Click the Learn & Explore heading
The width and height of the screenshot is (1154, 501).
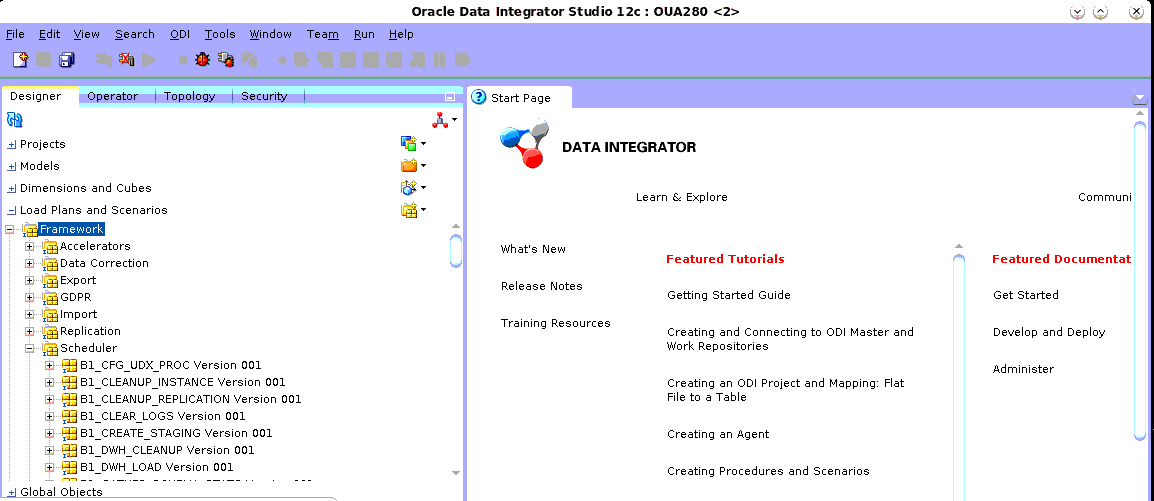tap(682, 197)
